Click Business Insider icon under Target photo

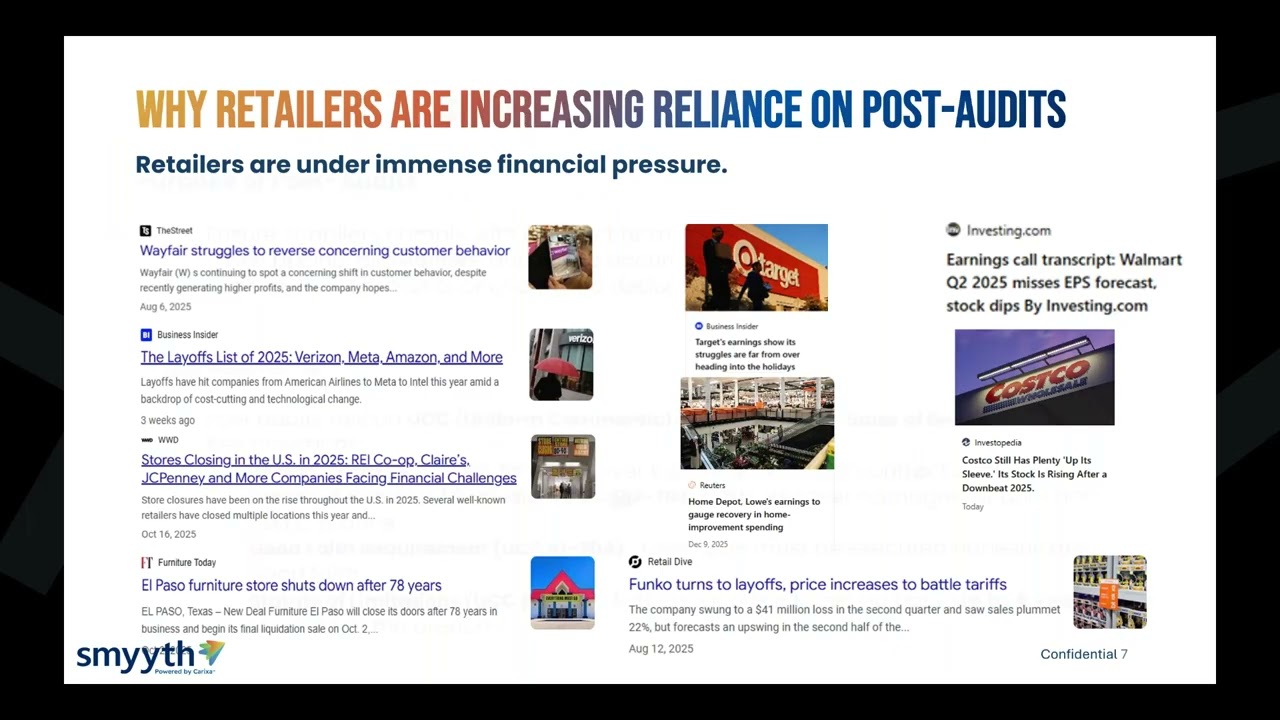pyautogui.click(x=699, y=326)
